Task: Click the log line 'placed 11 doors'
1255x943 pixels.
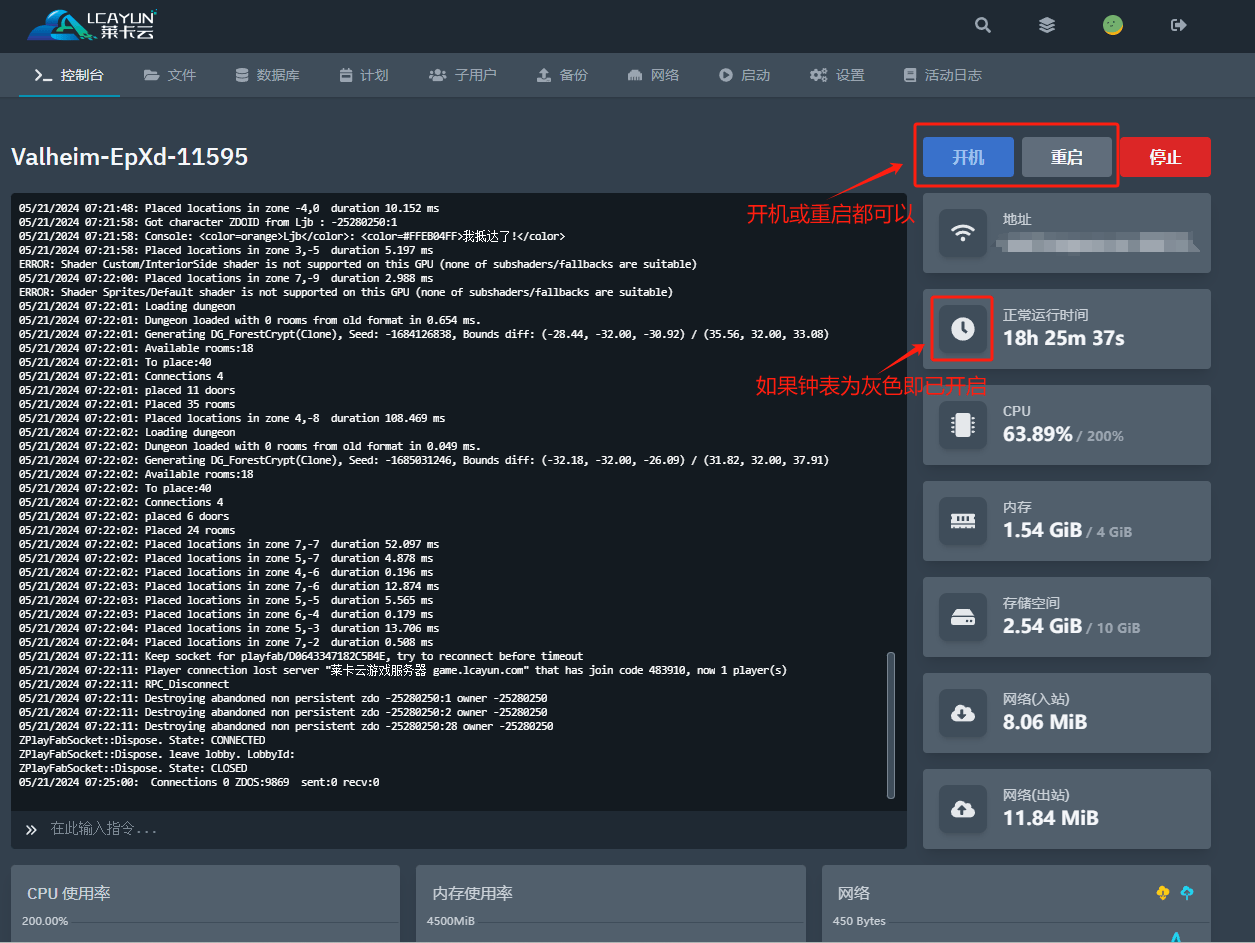Action: coord(127,390)
